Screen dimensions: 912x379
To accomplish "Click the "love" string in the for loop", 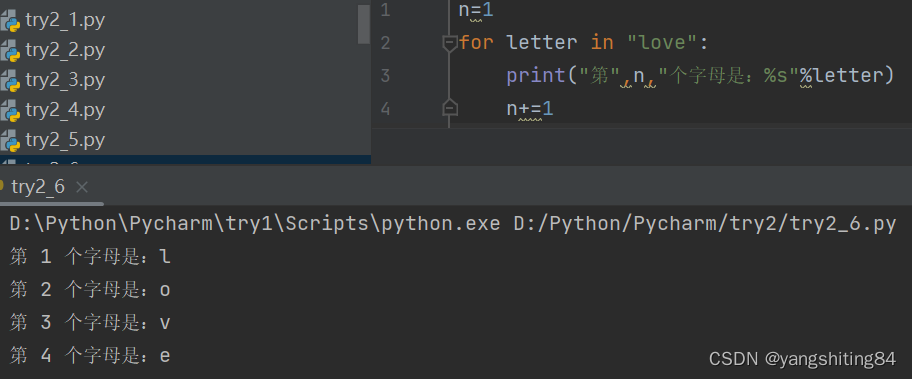I will [661, 42].
